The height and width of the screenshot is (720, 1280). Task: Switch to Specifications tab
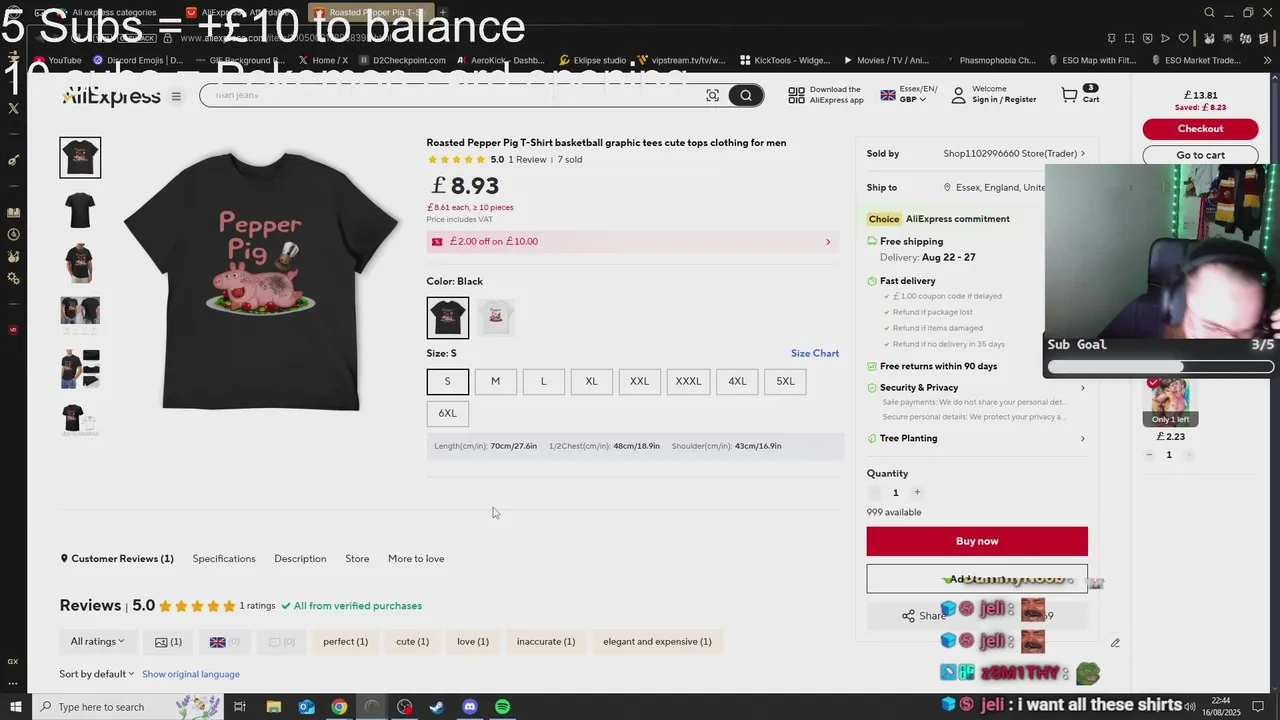click(x=224, y=559)
